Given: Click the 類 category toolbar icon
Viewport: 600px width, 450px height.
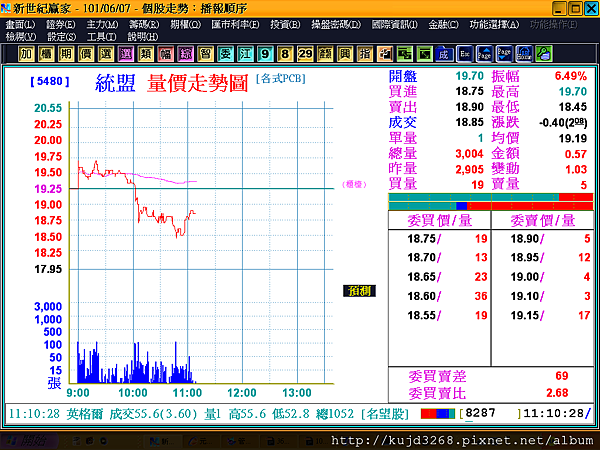Looking at the screenshot, I should (145, 54).
